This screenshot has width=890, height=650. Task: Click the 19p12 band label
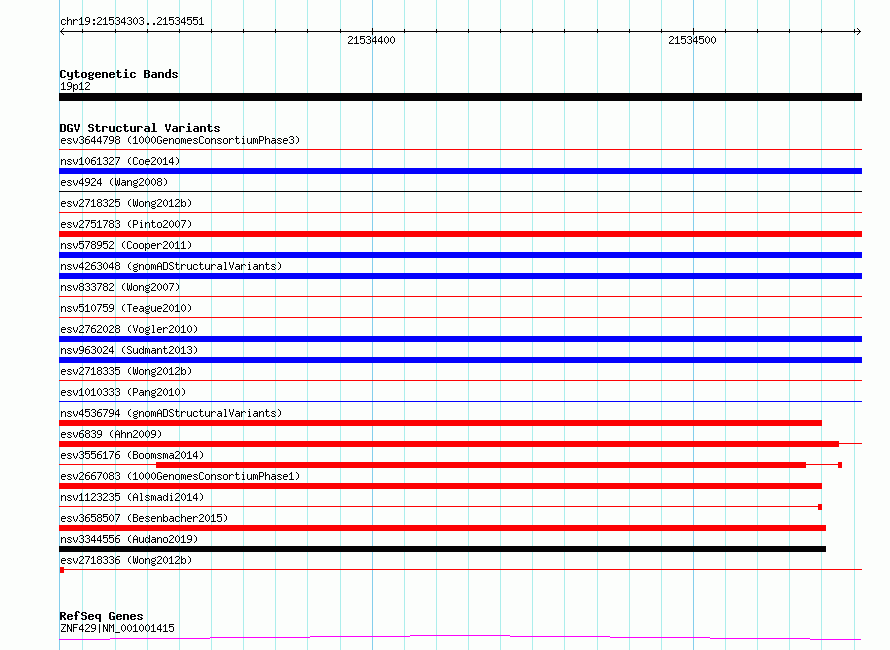(75, 86)
